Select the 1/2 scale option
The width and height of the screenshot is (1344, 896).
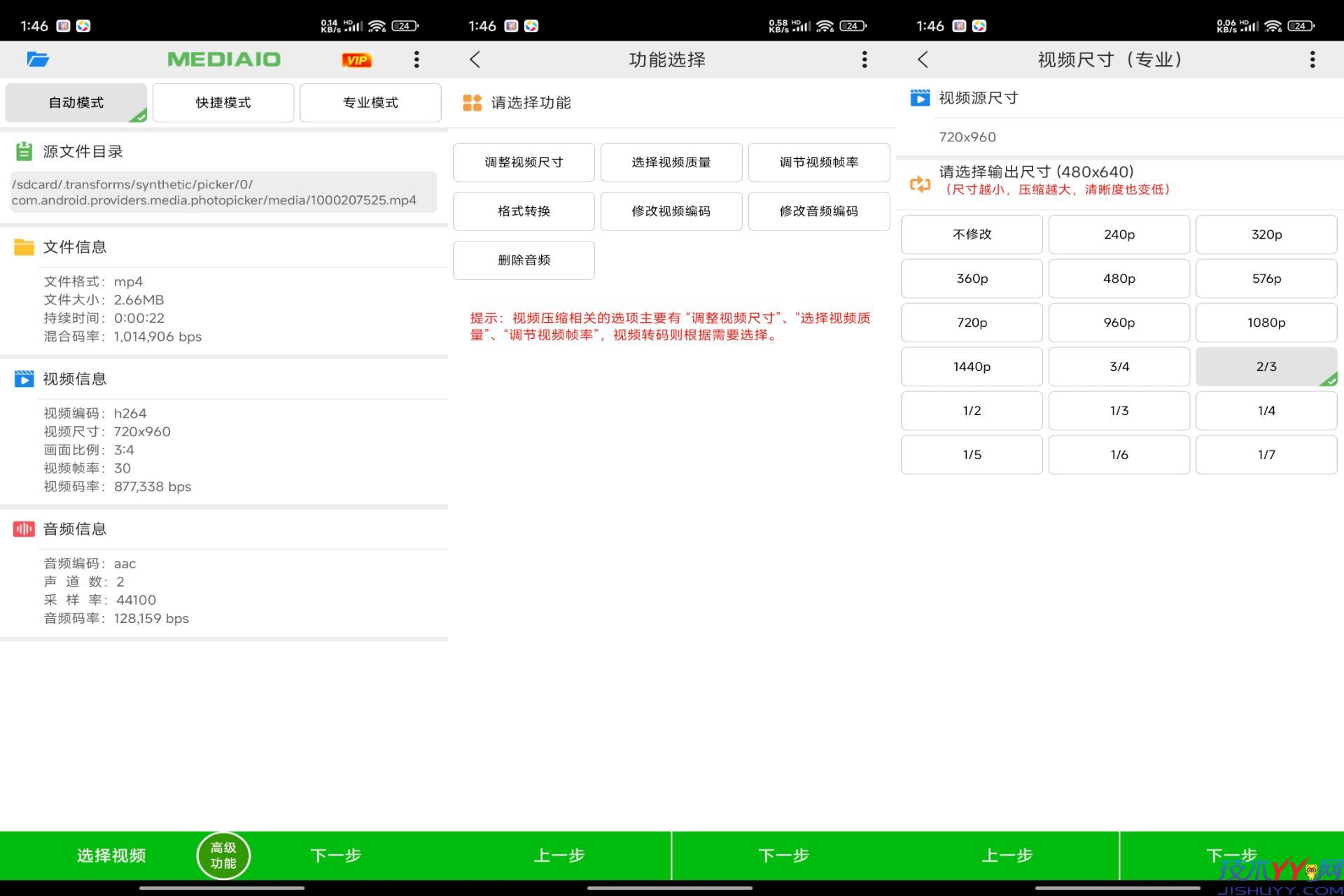click(x=972, y=410)
